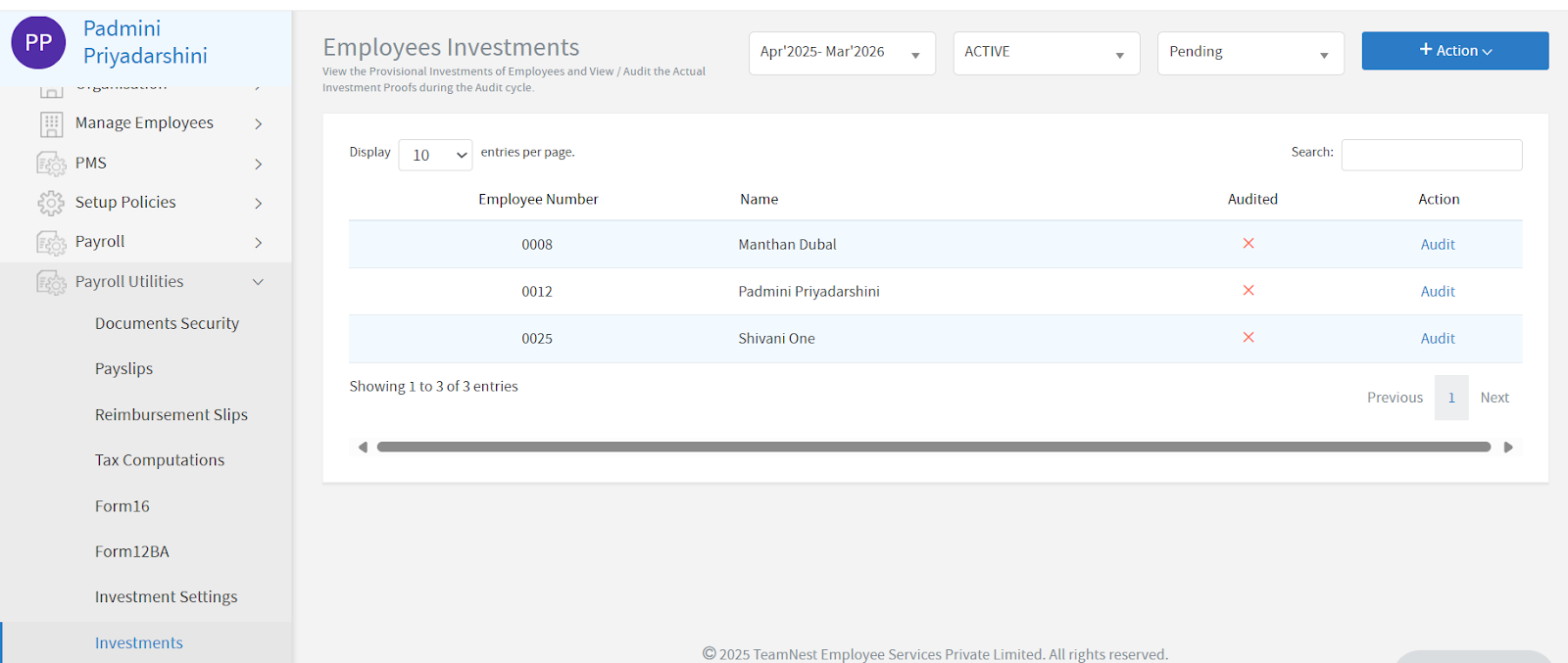Go to Investment Settings menu item

(x=166, y=597)
